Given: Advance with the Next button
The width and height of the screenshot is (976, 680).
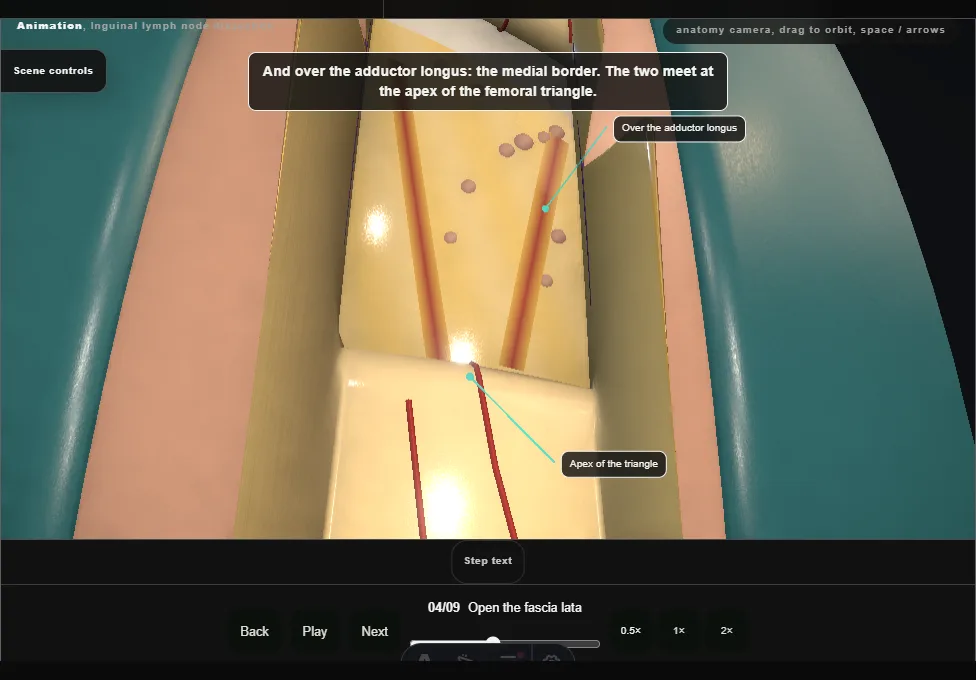Looking at the screenshot, I should 375,631.
